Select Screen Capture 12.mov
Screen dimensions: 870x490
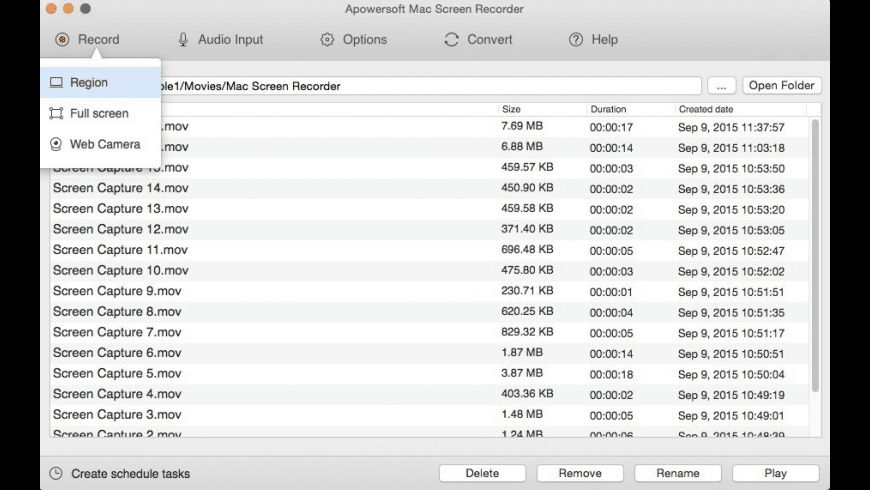click(120, 229)
